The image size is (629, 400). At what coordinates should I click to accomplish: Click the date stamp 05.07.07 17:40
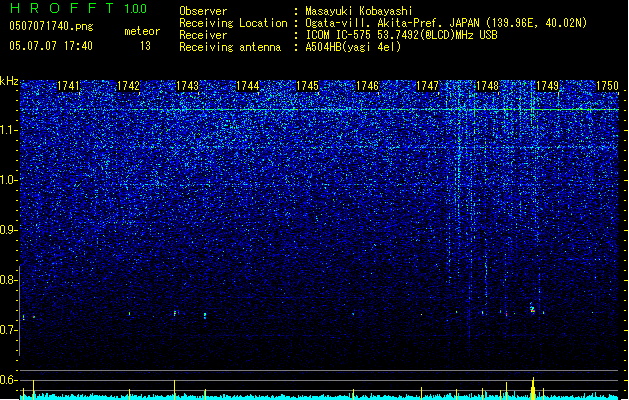tap(51, 46)
